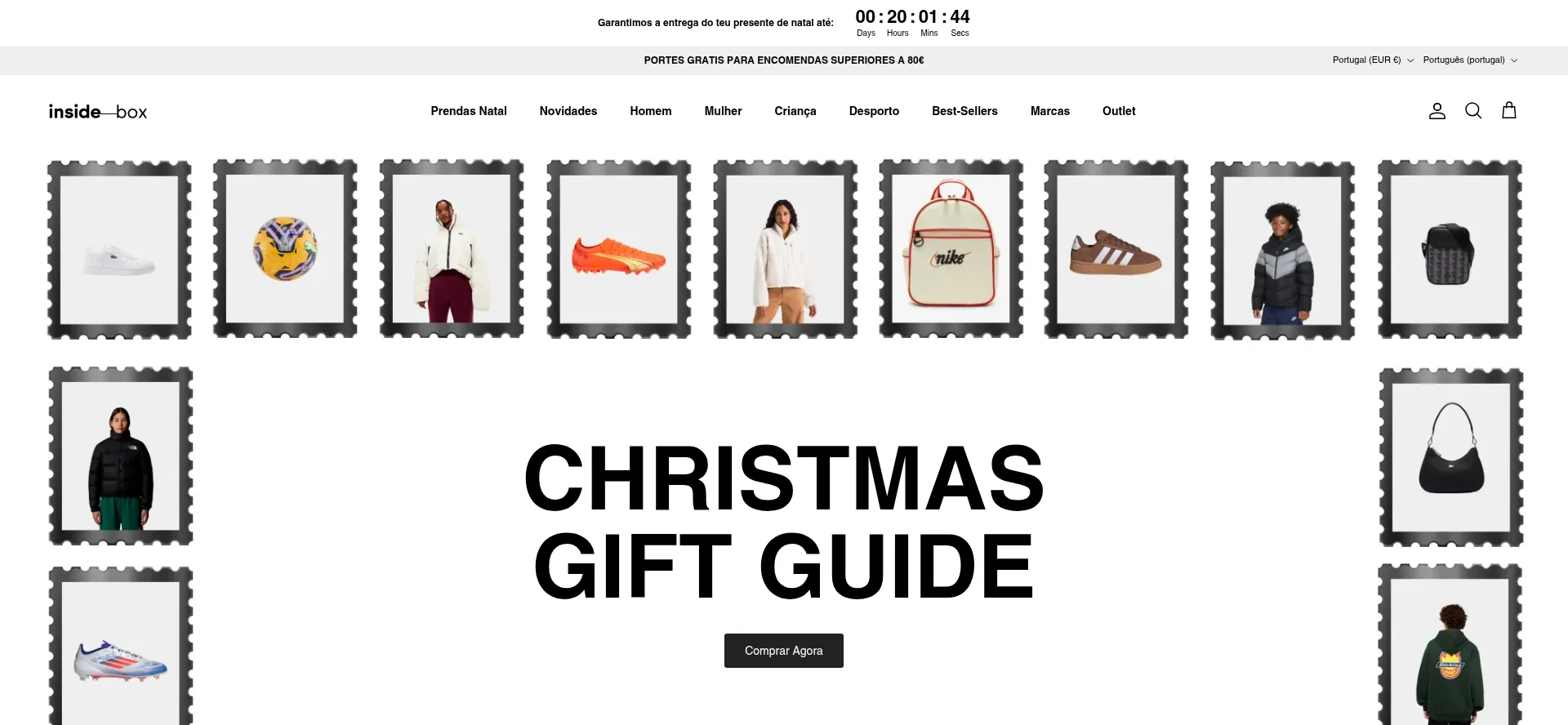
Task: Open the user account icon
Action: coord(1437,111)
